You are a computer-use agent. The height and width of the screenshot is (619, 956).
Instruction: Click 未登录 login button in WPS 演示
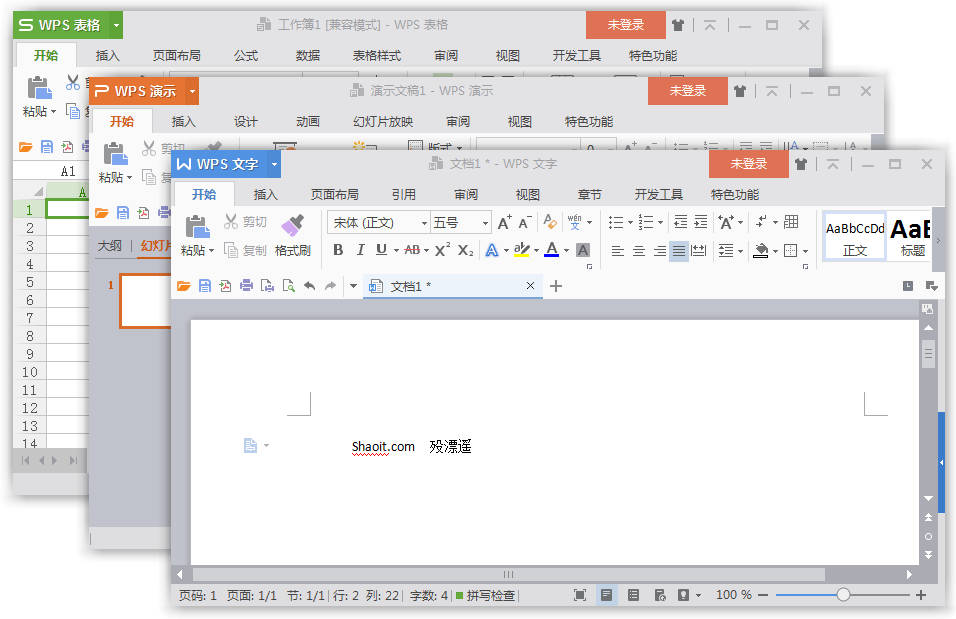[688, 91]
